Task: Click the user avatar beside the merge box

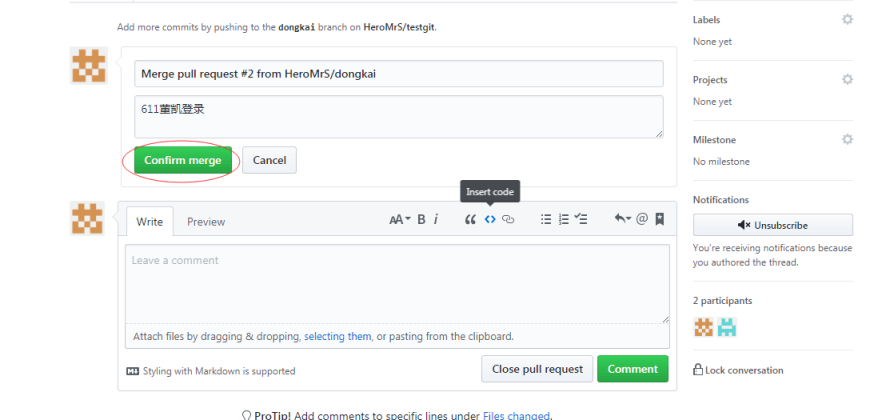Action: 89,66
